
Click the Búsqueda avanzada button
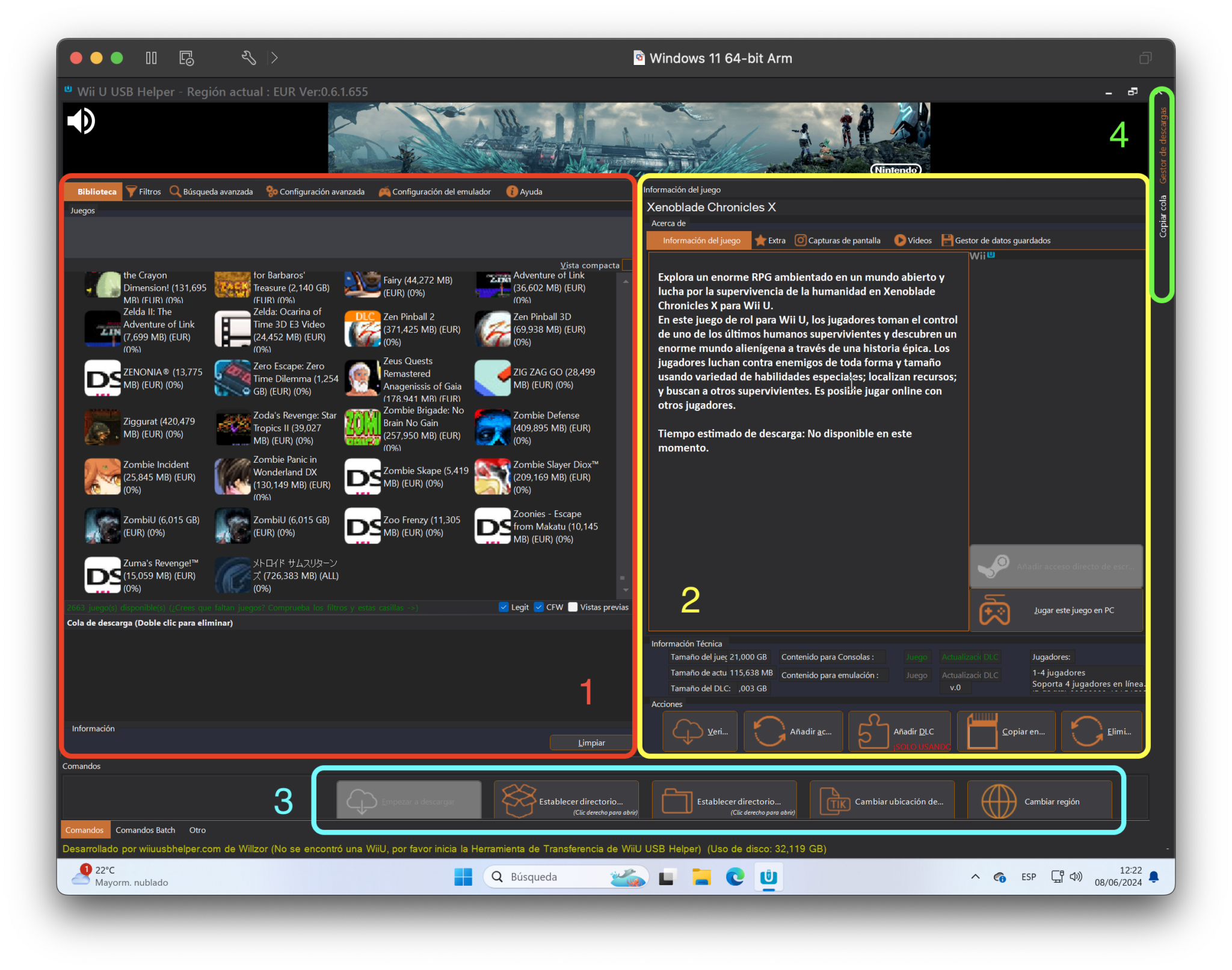(x=211, y=191)
